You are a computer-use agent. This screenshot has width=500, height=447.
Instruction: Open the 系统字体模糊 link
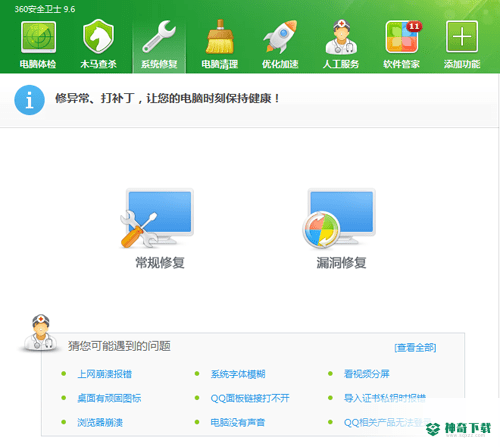point(238,374)
